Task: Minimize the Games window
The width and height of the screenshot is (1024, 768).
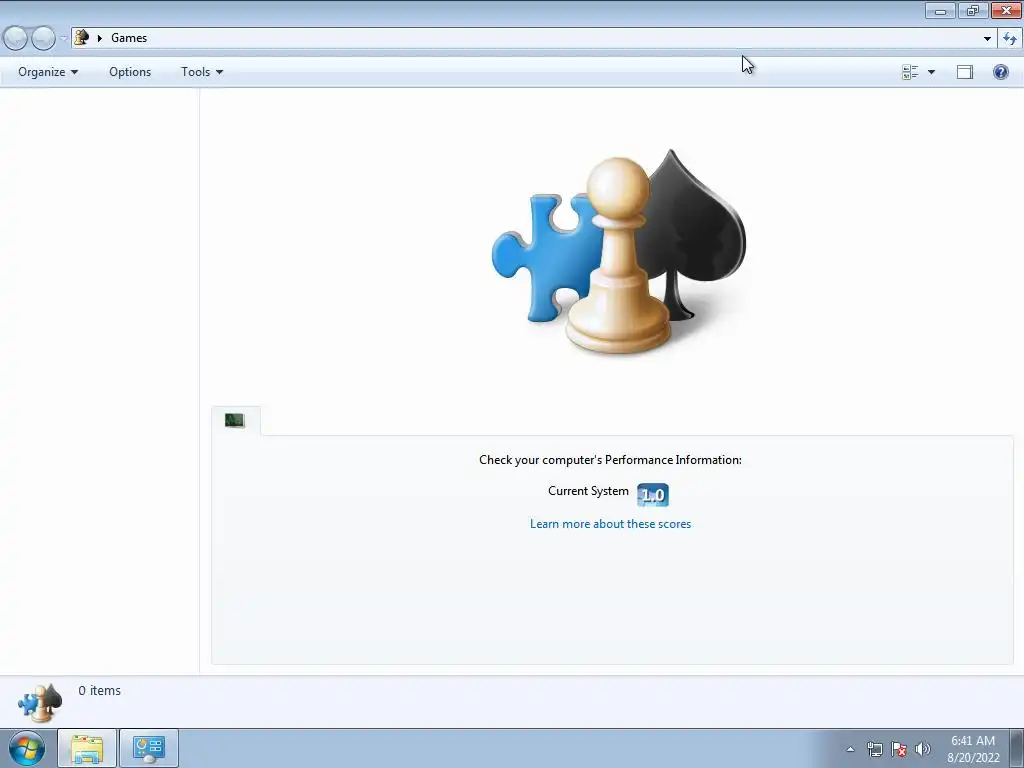Action: click(940, 10)
